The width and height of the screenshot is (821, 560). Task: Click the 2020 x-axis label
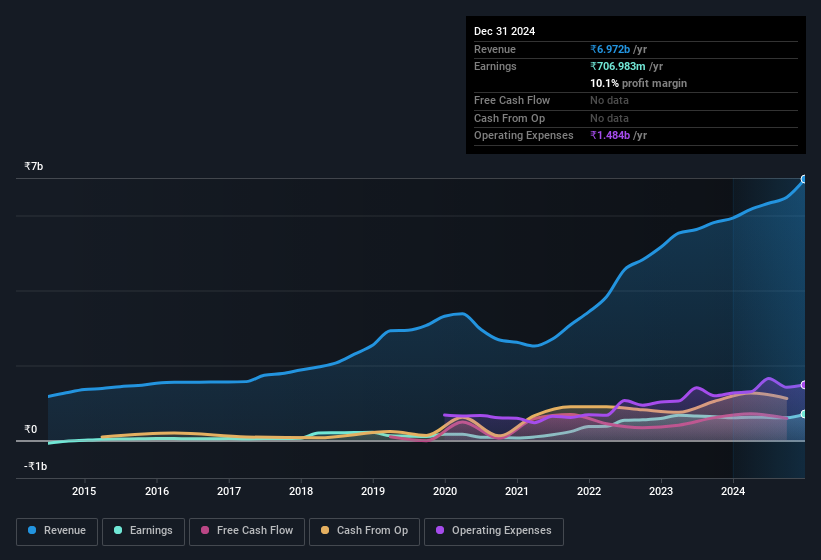tap(445, 491)
